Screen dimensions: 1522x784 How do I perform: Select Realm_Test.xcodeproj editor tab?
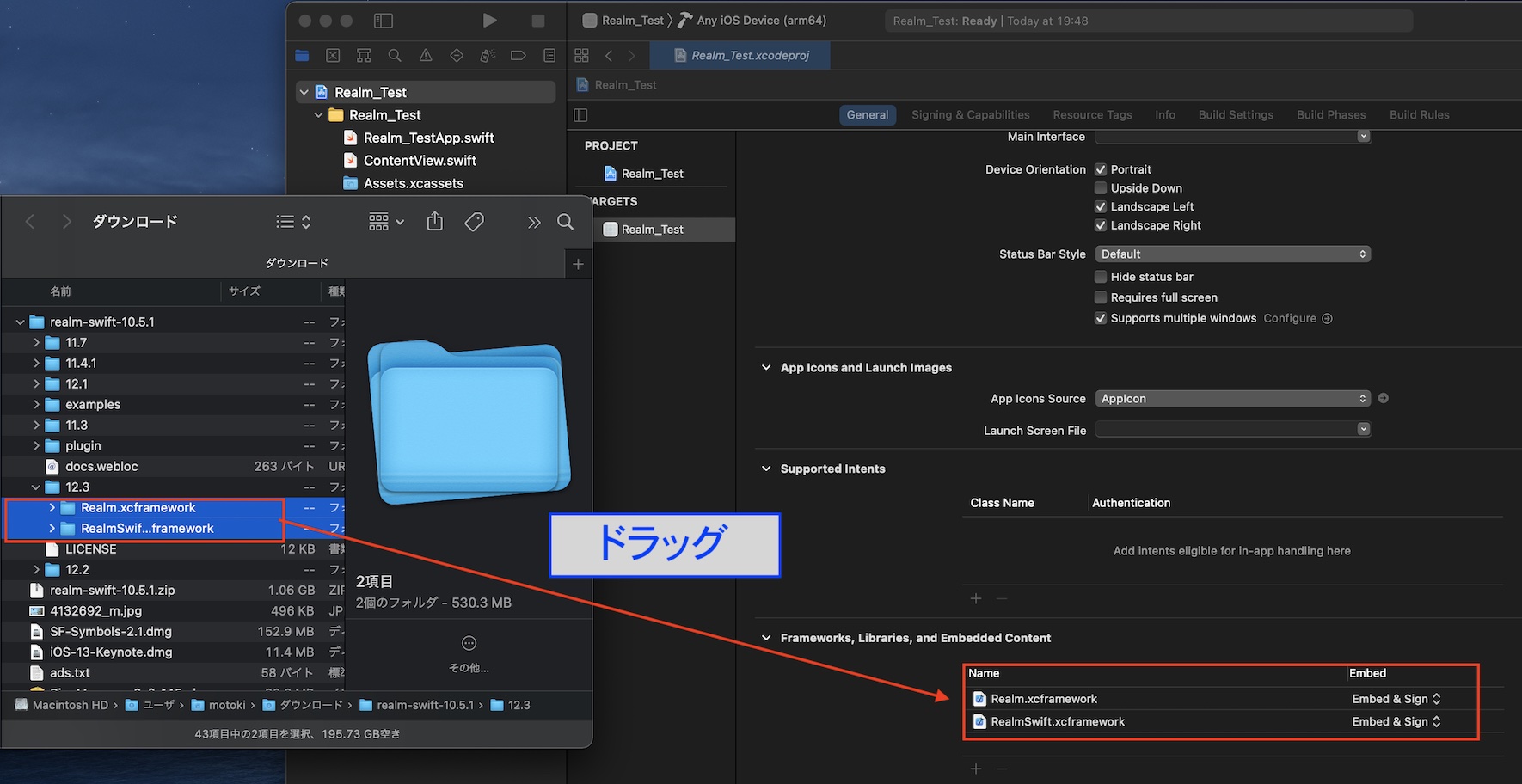[741, 55]
